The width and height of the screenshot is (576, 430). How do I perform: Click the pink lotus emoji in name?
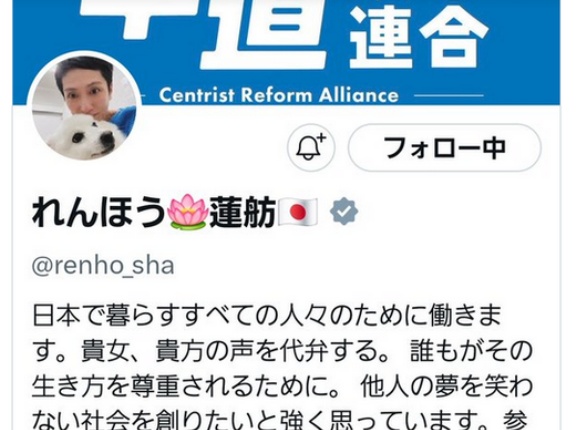coord(187,212)
